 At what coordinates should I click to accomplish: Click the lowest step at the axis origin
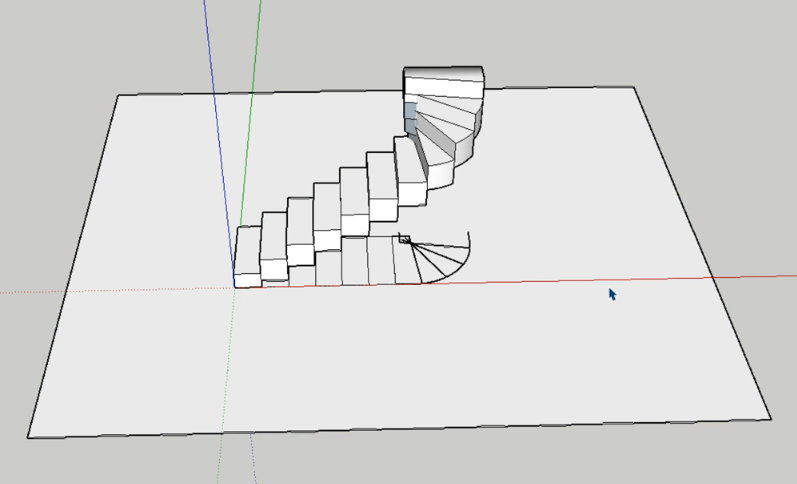248,257
